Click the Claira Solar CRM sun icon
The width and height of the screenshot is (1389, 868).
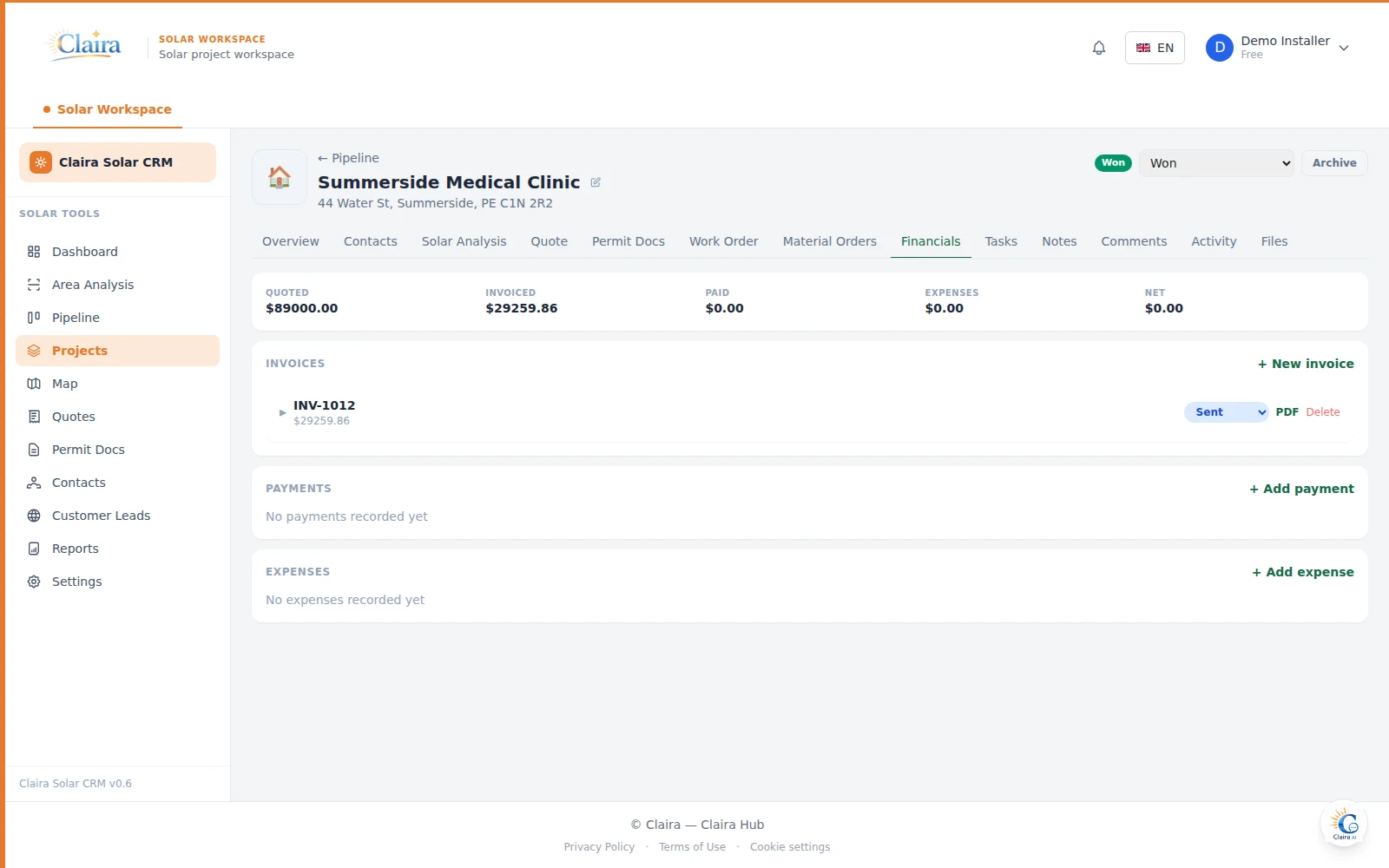[41, 162]
